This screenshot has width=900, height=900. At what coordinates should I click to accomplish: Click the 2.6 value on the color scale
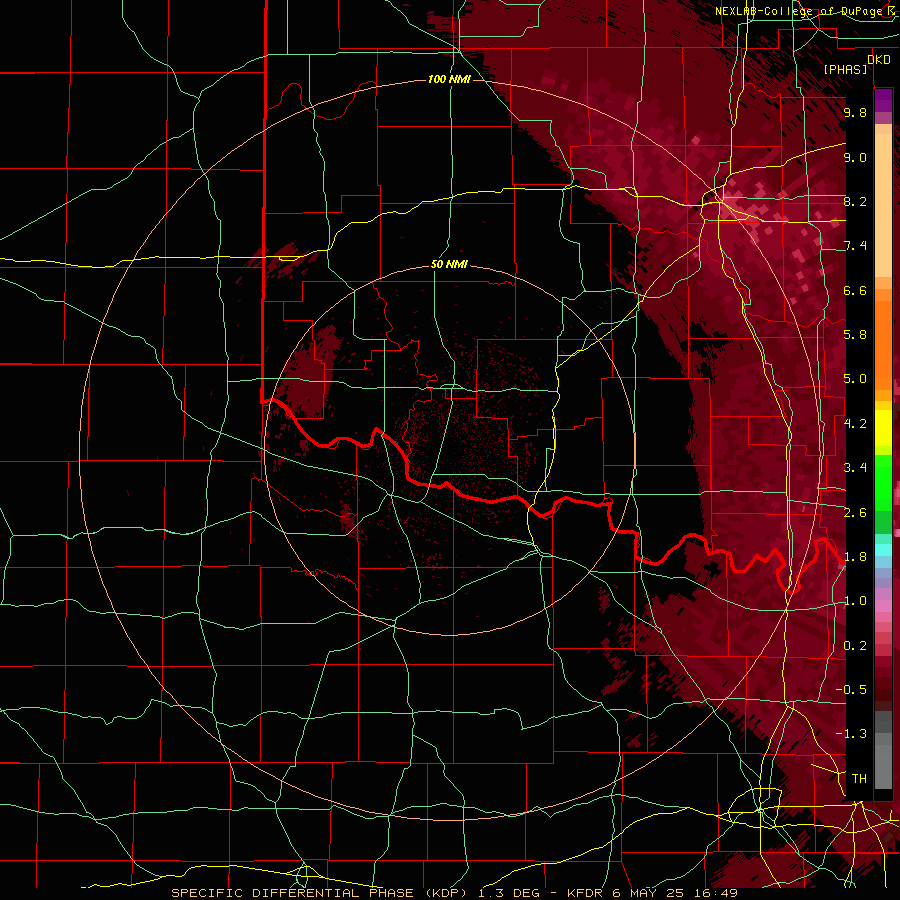point(855,513)
